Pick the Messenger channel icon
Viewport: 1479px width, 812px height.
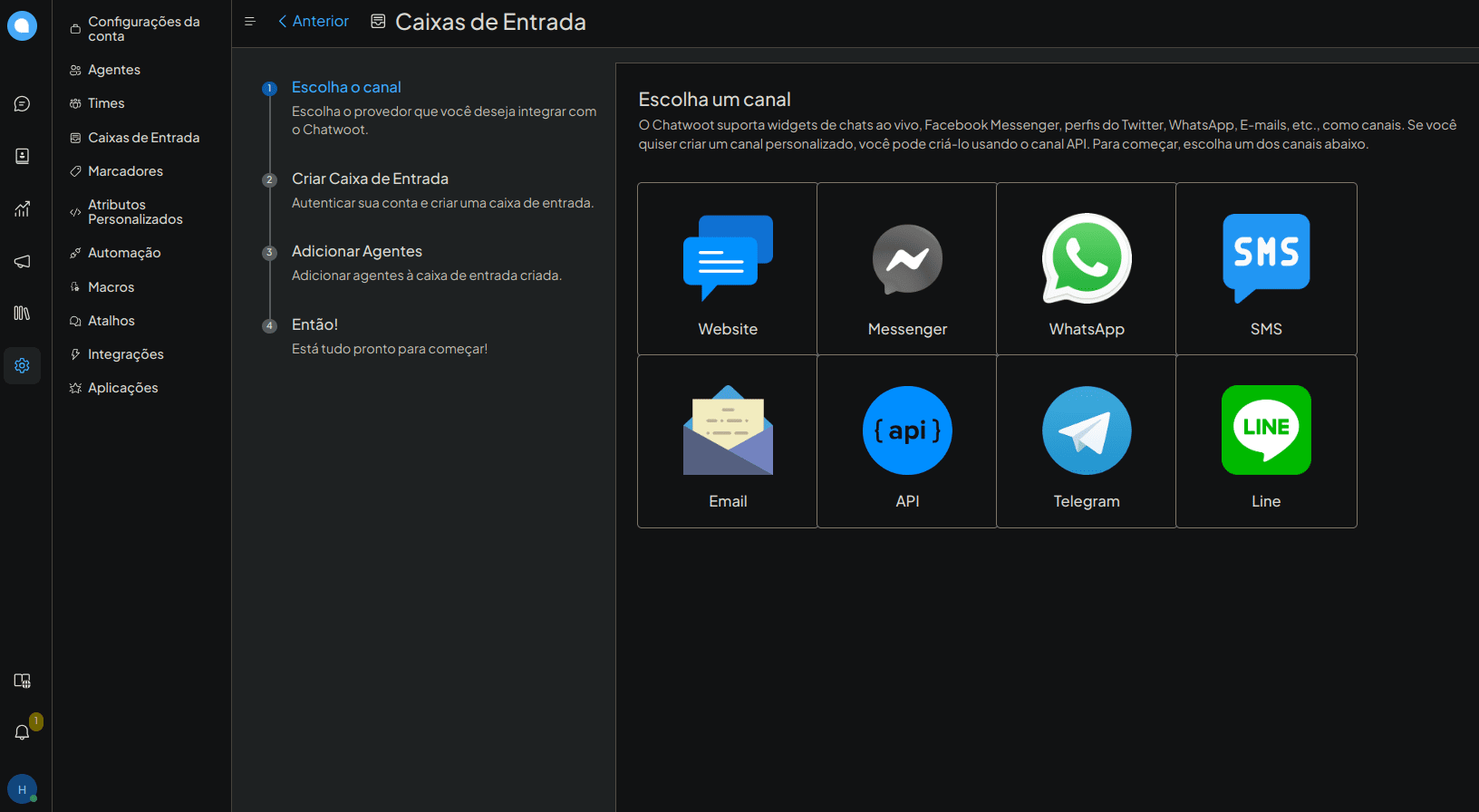[x=907, y=259]
